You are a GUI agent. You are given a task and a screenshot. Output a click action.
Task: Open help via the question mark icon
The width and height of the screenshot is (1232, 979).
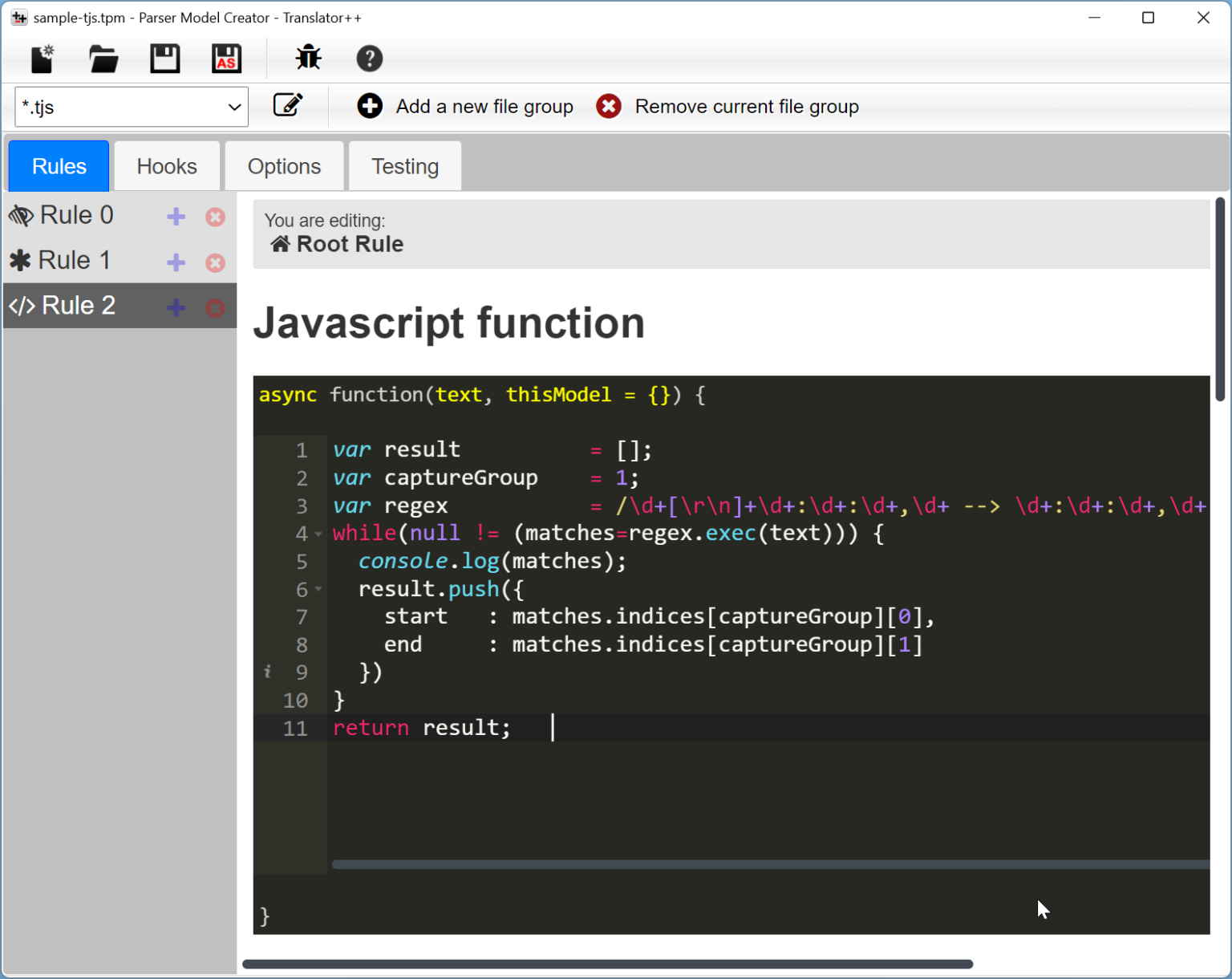tap(370, 58)
